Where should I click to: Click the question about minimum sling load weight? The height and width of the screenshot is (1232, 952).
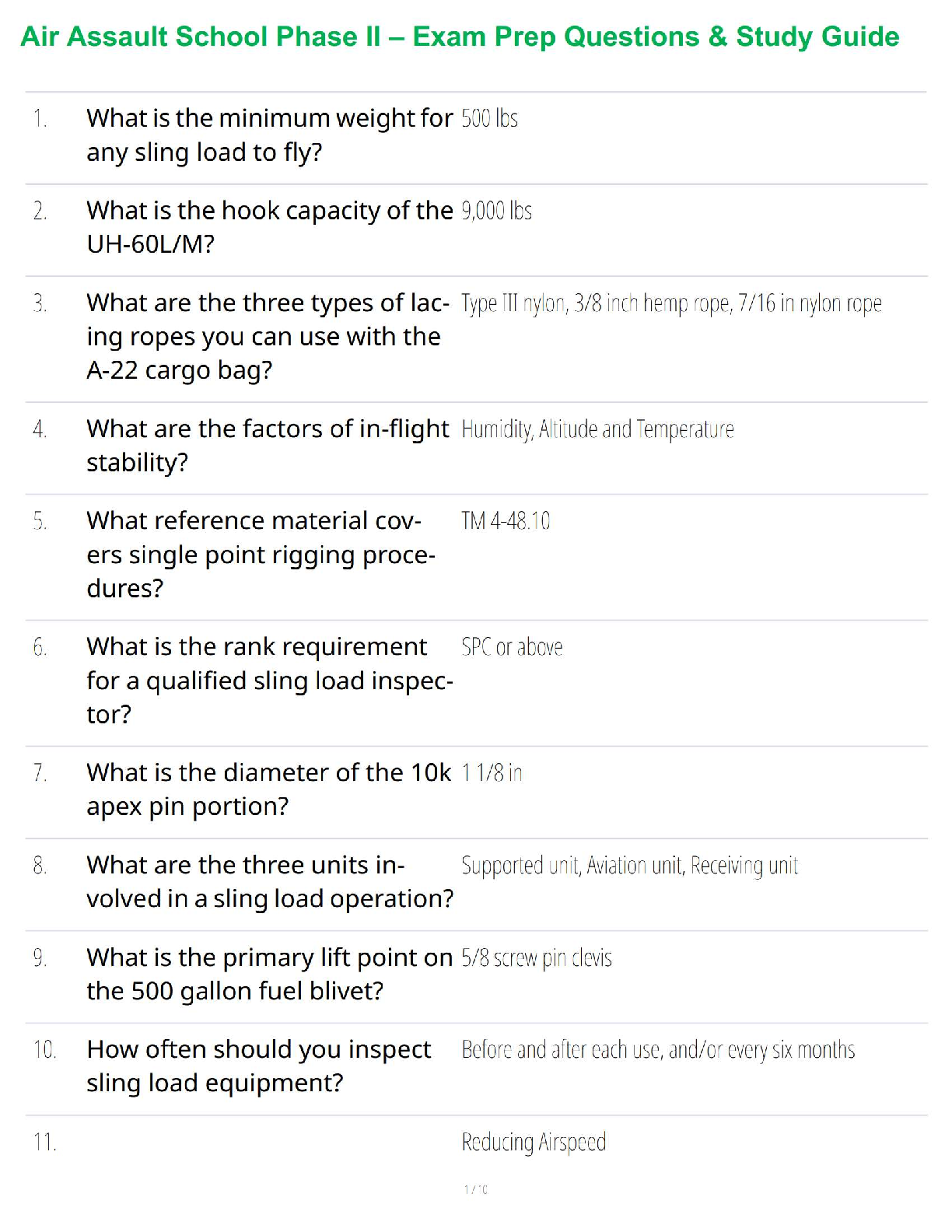pos(269,135)
